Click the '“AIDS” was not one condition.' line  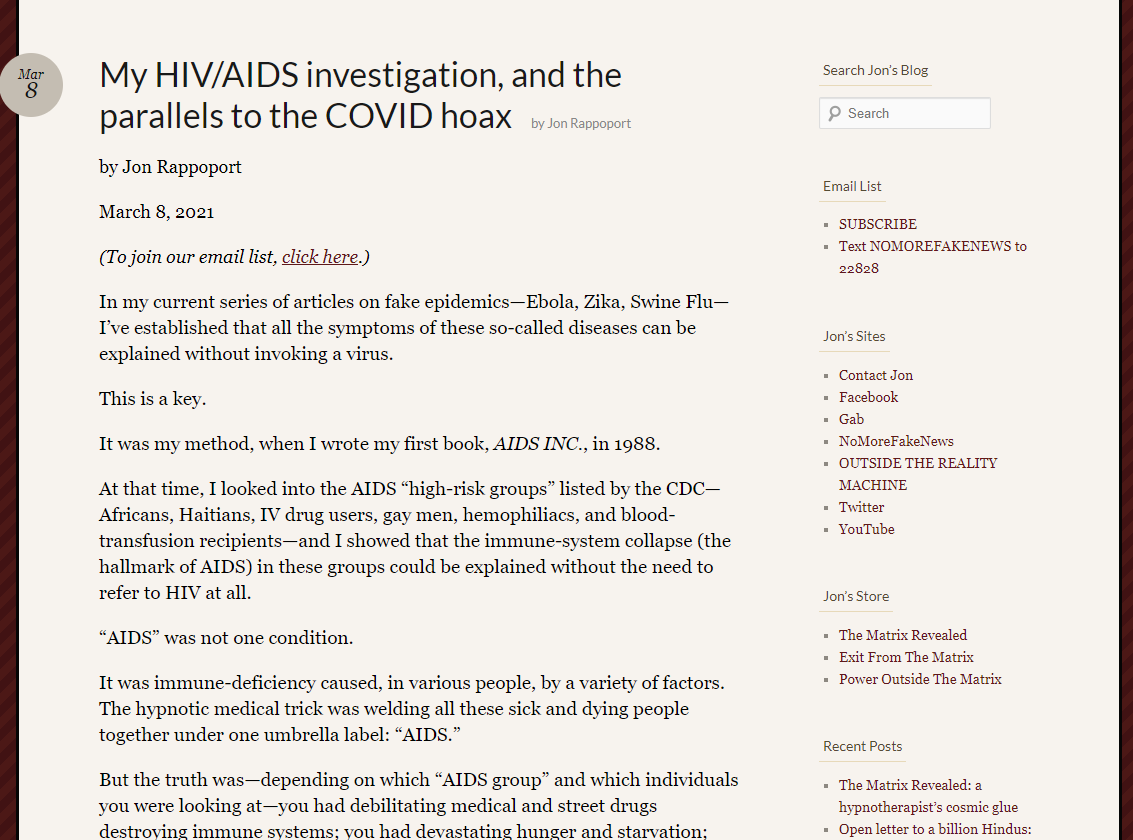[x=226, y=638]
